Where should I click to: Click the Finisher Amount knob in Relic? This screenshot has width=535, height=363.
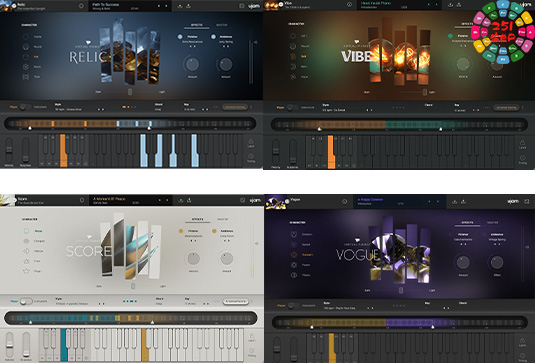(192, 64)
